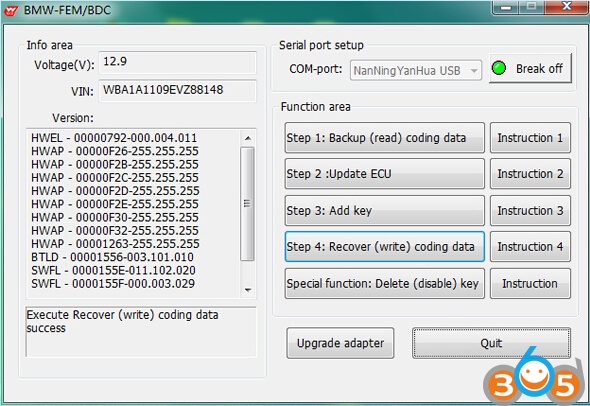Click Step 4: Recover (write) coding data
Image resolution: width=590 pixels, height=406 pixels.
pyautogui.click(x=385, y=247)
